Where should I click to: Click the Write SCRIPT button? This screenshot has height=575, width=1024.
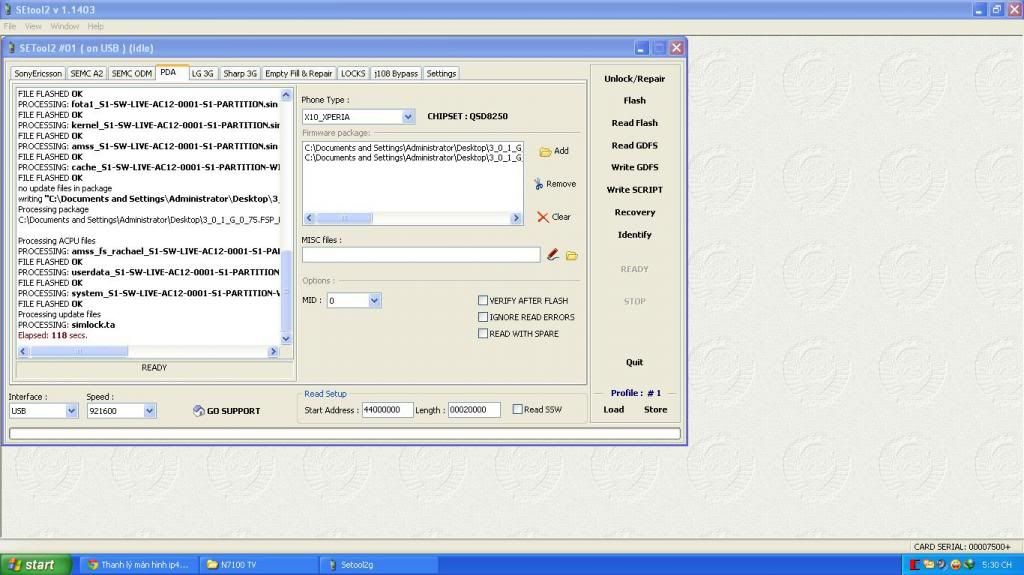(x=634, y=189)
